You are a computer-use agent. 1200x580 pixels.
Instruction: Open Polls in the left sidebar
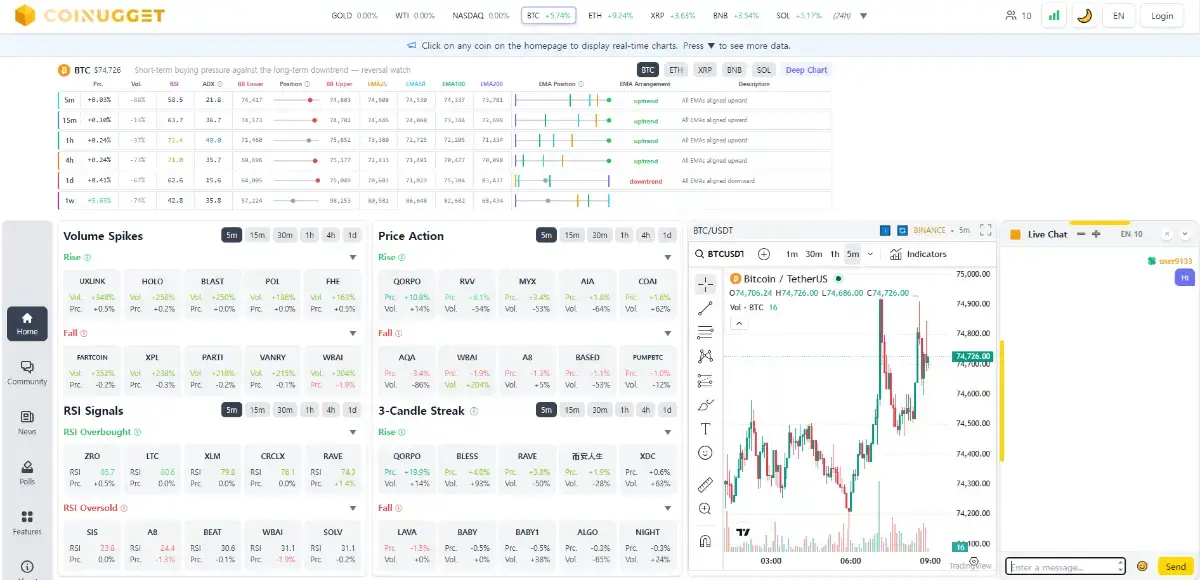27,472
